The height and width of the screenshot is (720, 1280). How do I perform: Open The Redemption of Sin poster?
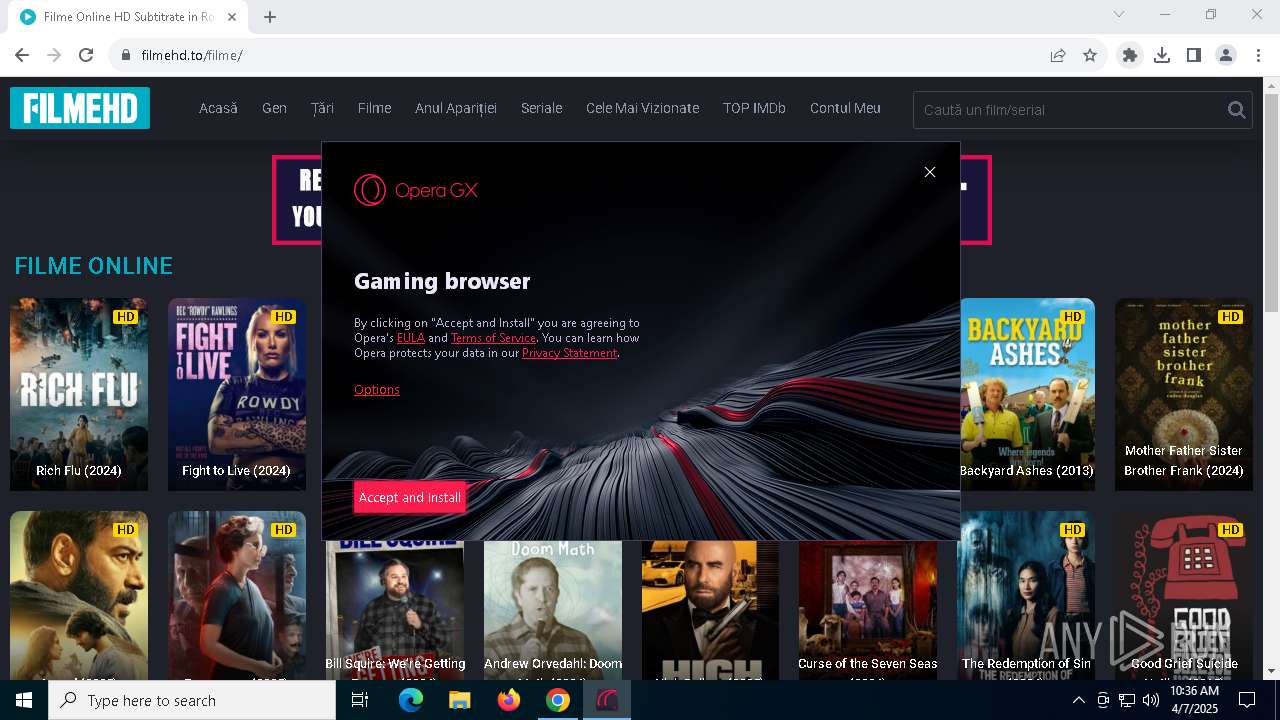coord(1026,596)
